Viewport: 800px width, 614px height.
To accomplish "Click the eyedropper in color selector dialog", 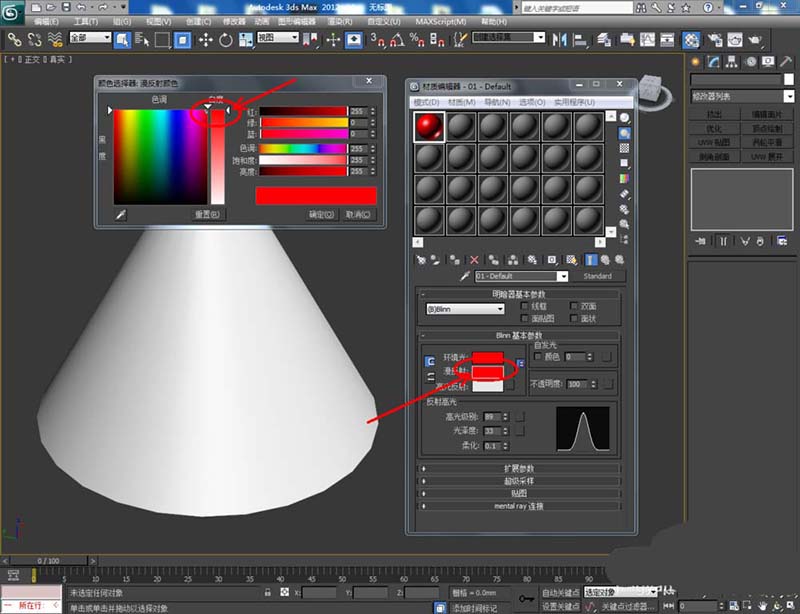I will (x=121, y=214).
